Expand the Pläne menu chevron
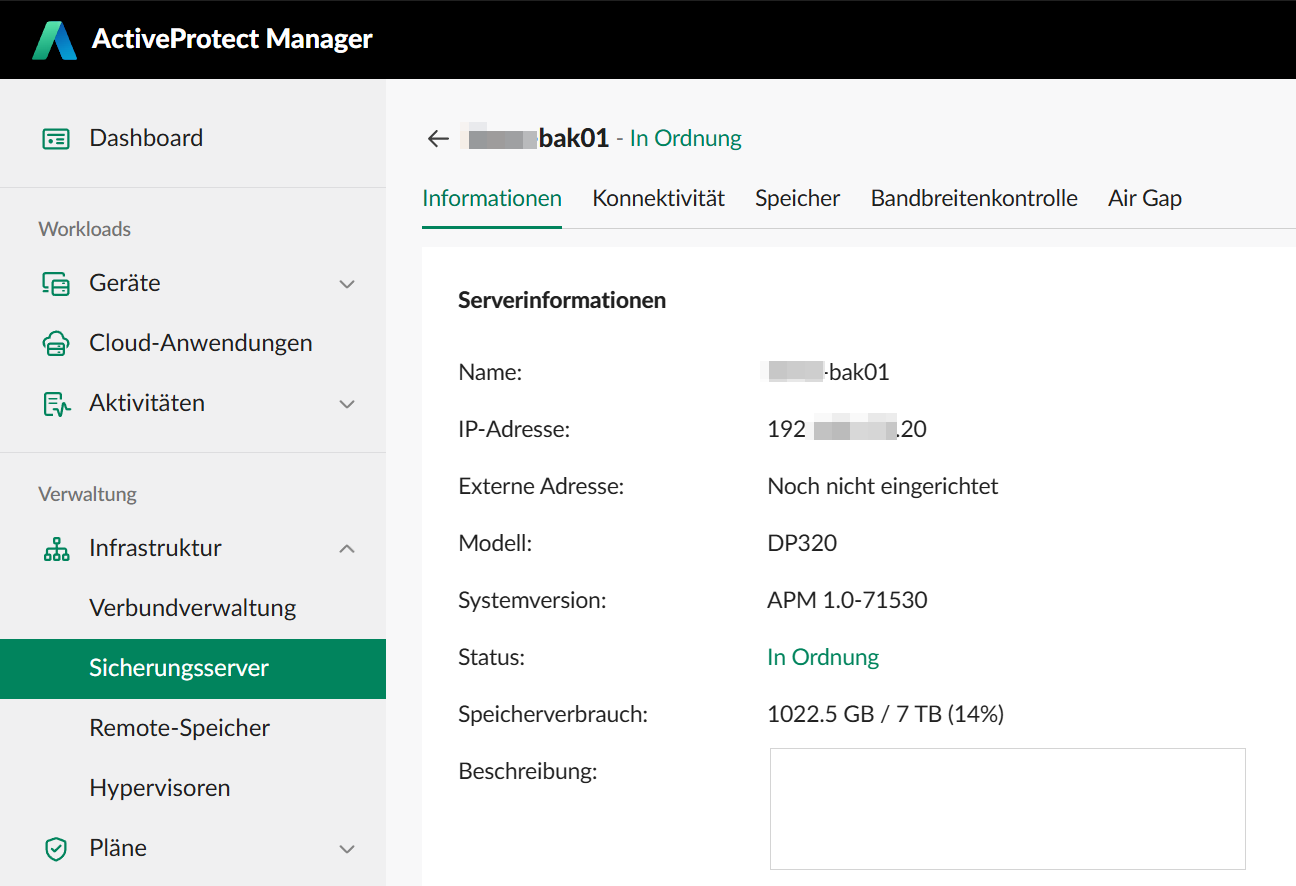This screenshot has width=1296, height=886. (x=347, y=848)
